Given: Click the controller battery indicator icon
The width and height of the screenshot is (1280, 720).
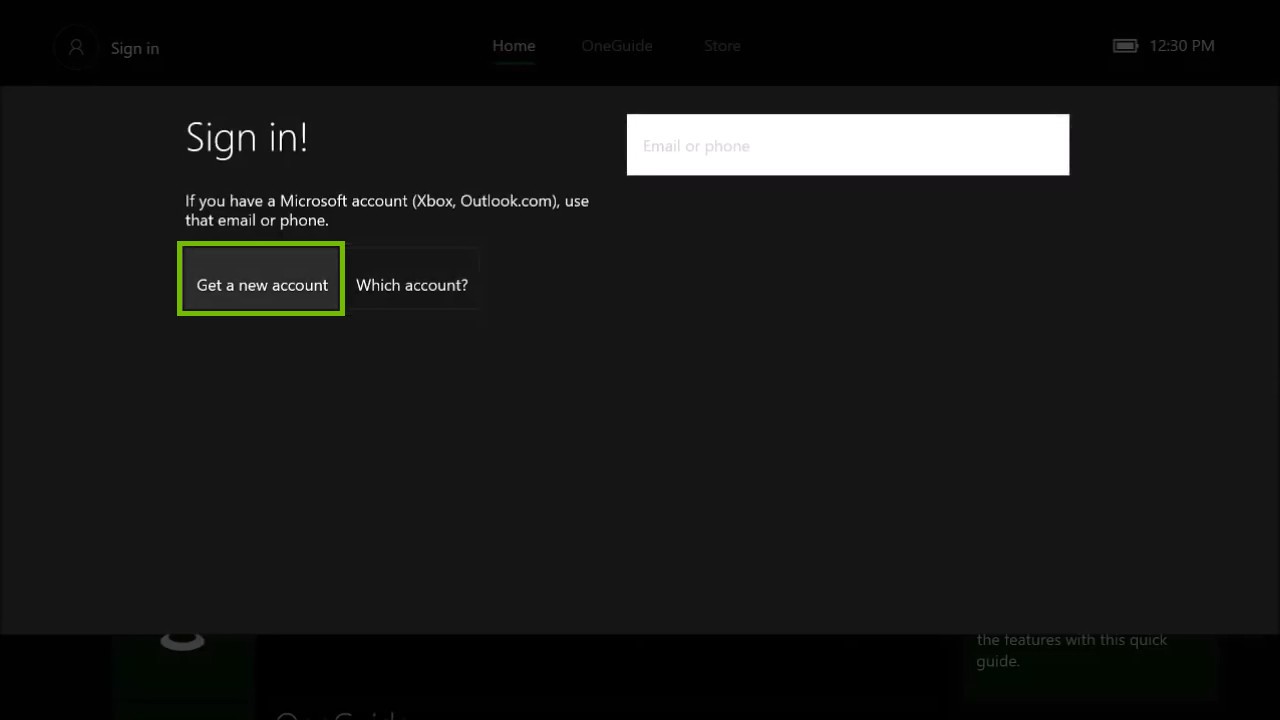Looking at the screenshot, I should (1124, 46).
